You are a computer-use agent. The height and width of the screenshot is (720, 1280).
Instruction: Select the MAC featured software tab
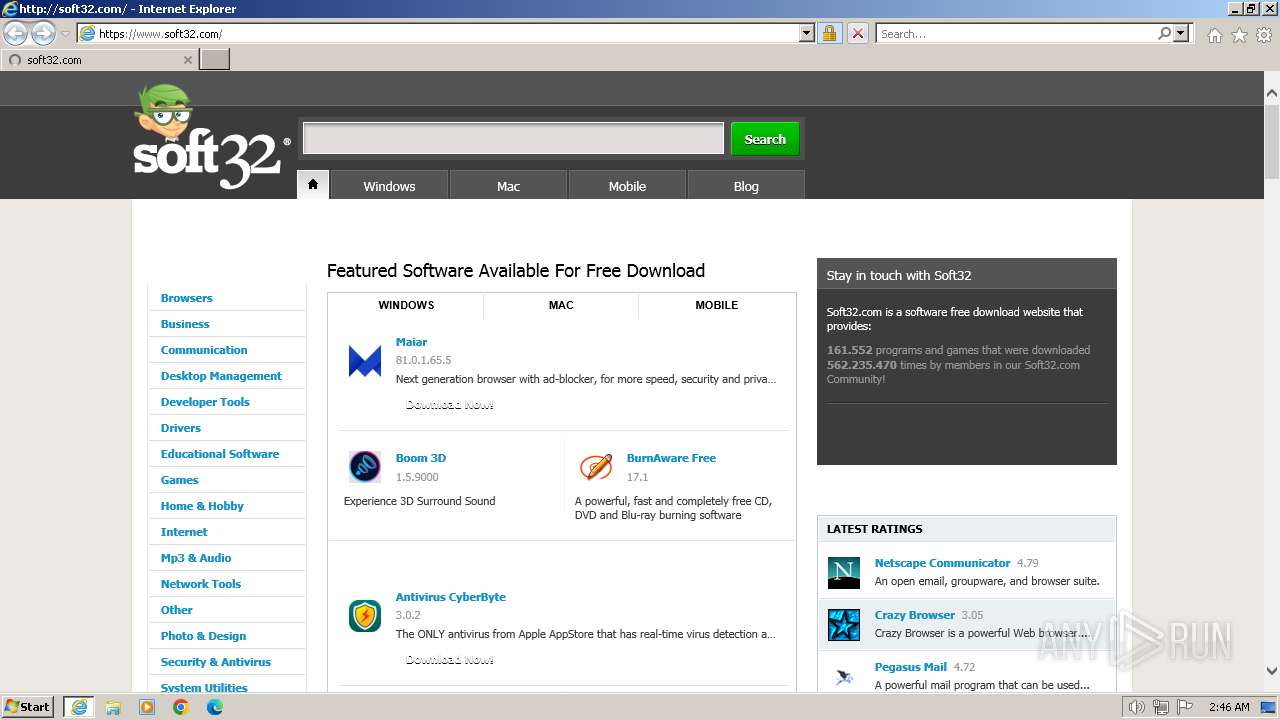coord(561,305)
